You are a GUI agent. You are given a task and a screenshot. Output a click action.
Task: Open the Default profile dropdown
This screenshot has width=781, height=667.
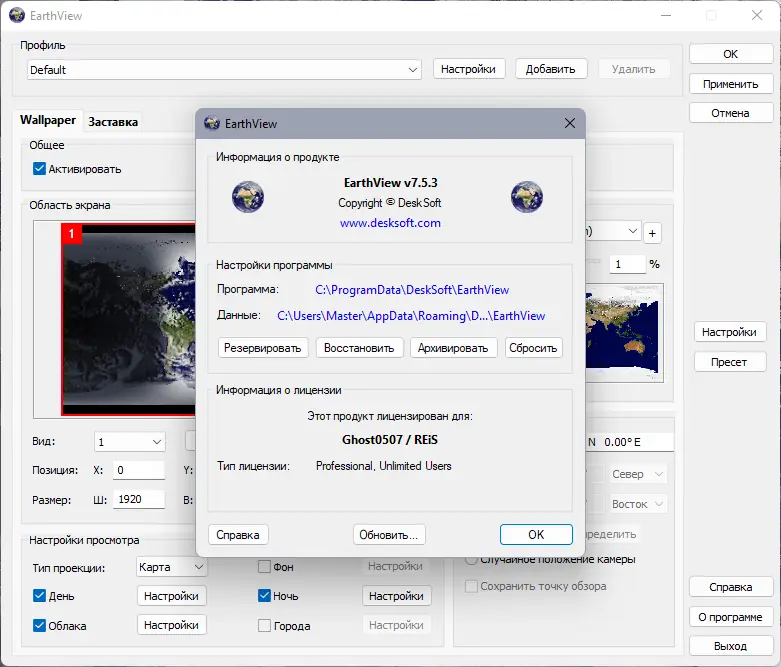pyautogui.click(x=224, y=70)
